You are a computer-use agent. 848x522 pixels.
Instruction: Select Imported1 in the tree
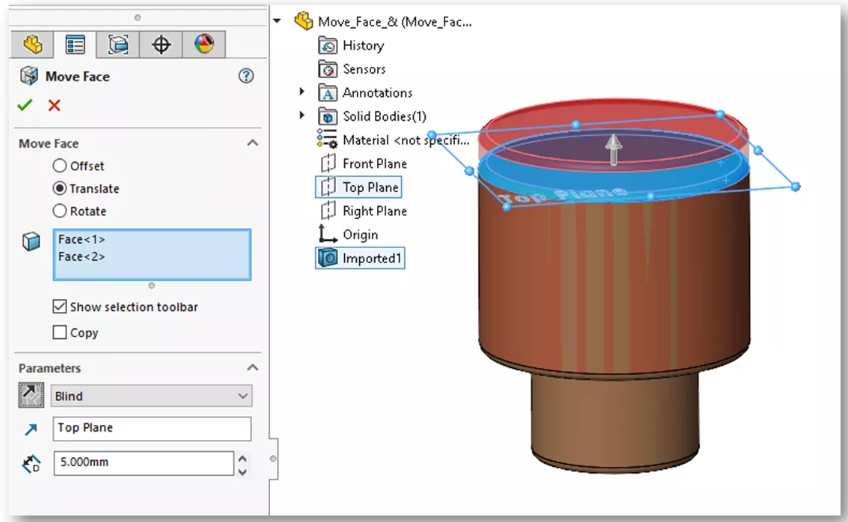[372, 259]
